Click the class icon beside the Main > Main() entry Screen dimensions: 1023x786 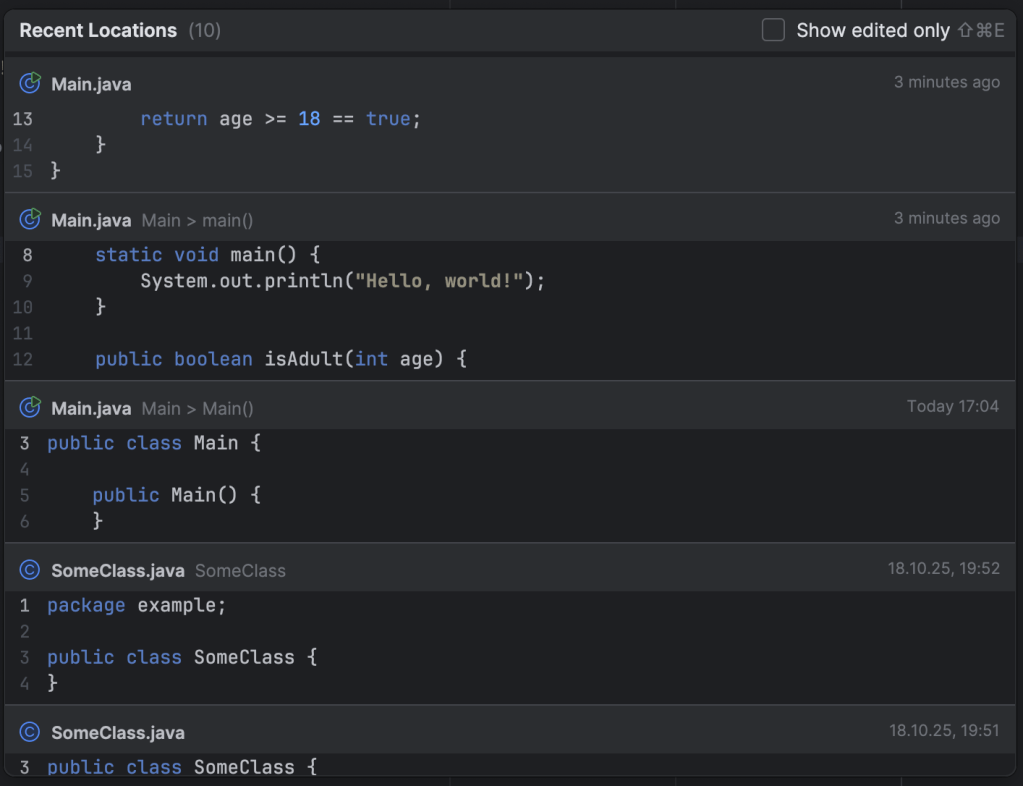[28, 407]
